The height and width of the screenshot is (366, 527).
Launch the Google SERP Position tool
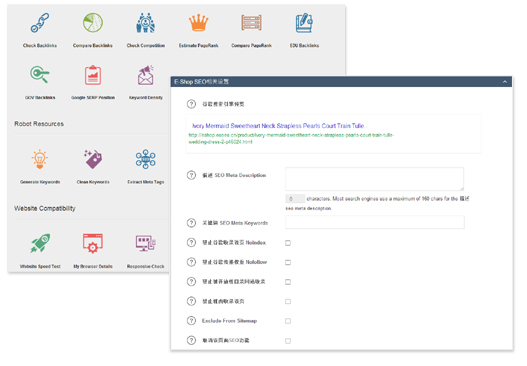(x=93, y=75)
